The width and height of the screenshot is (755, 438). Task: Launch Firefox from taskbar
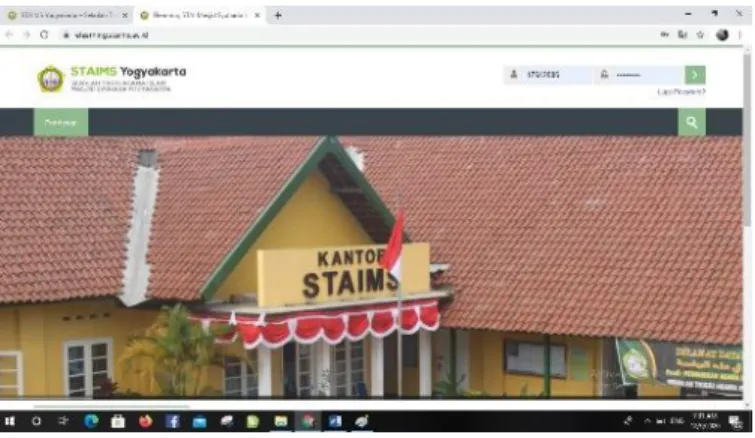[x=145, y=422]
